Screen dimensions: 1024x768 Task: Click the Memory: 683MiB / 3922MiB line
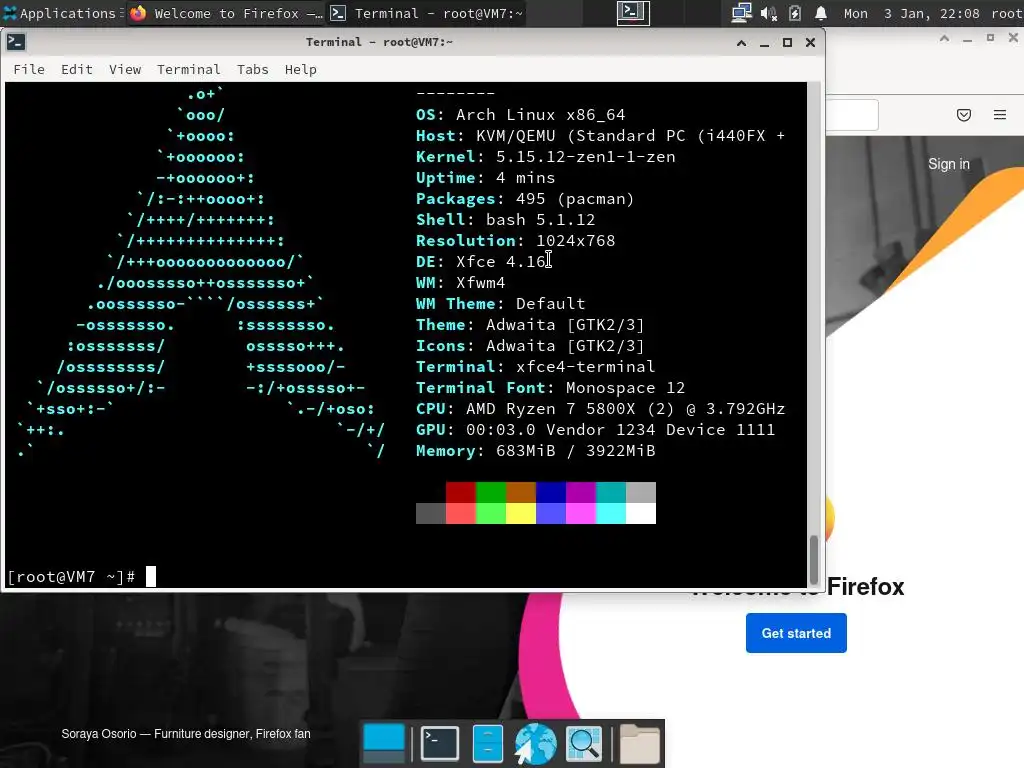(536, 451)
